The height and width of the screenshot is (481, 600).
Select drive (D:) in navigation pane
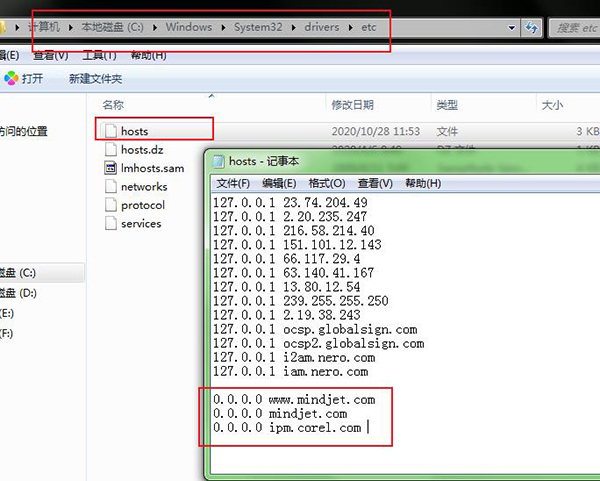18,293
